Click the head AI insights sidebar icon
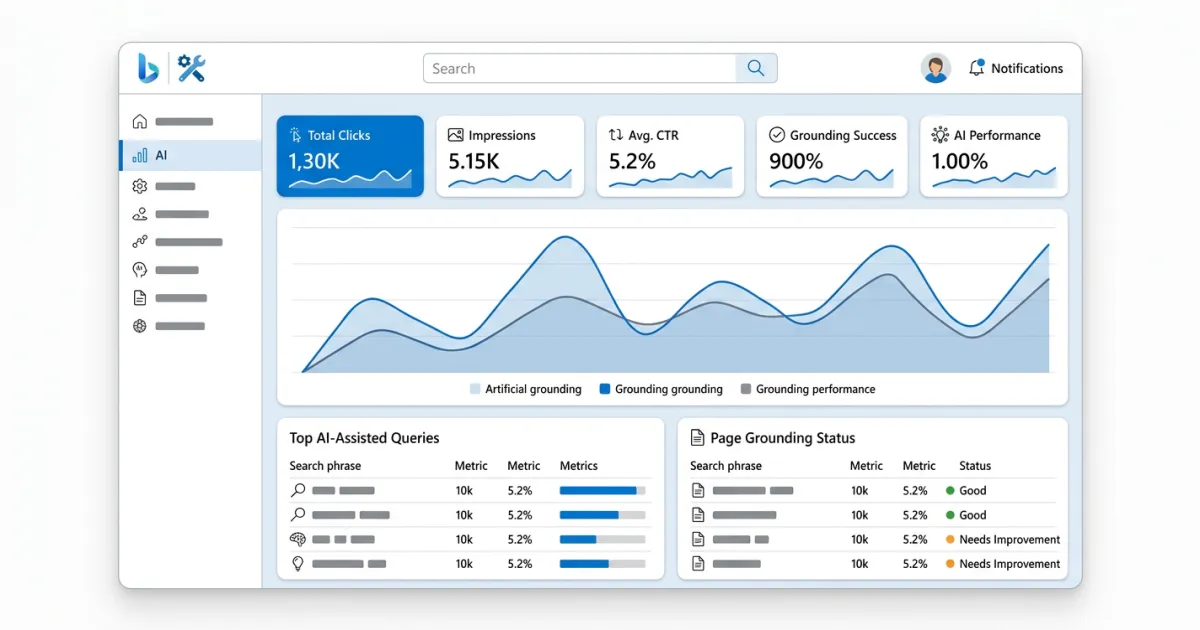1200x630 pixels. click(x=139, y=270)
